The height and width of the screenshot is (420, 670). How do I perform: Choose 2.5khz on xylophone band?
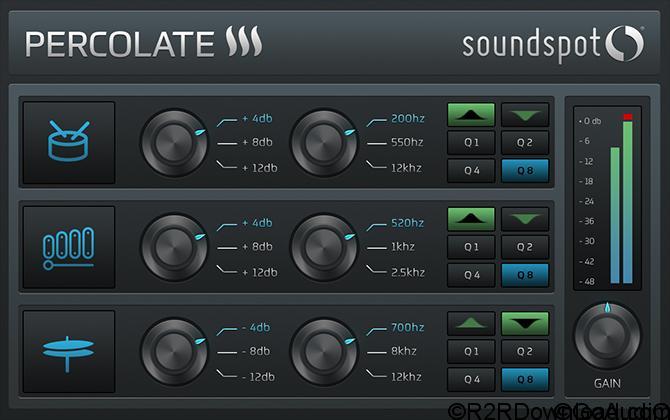[x=408, y=273]
